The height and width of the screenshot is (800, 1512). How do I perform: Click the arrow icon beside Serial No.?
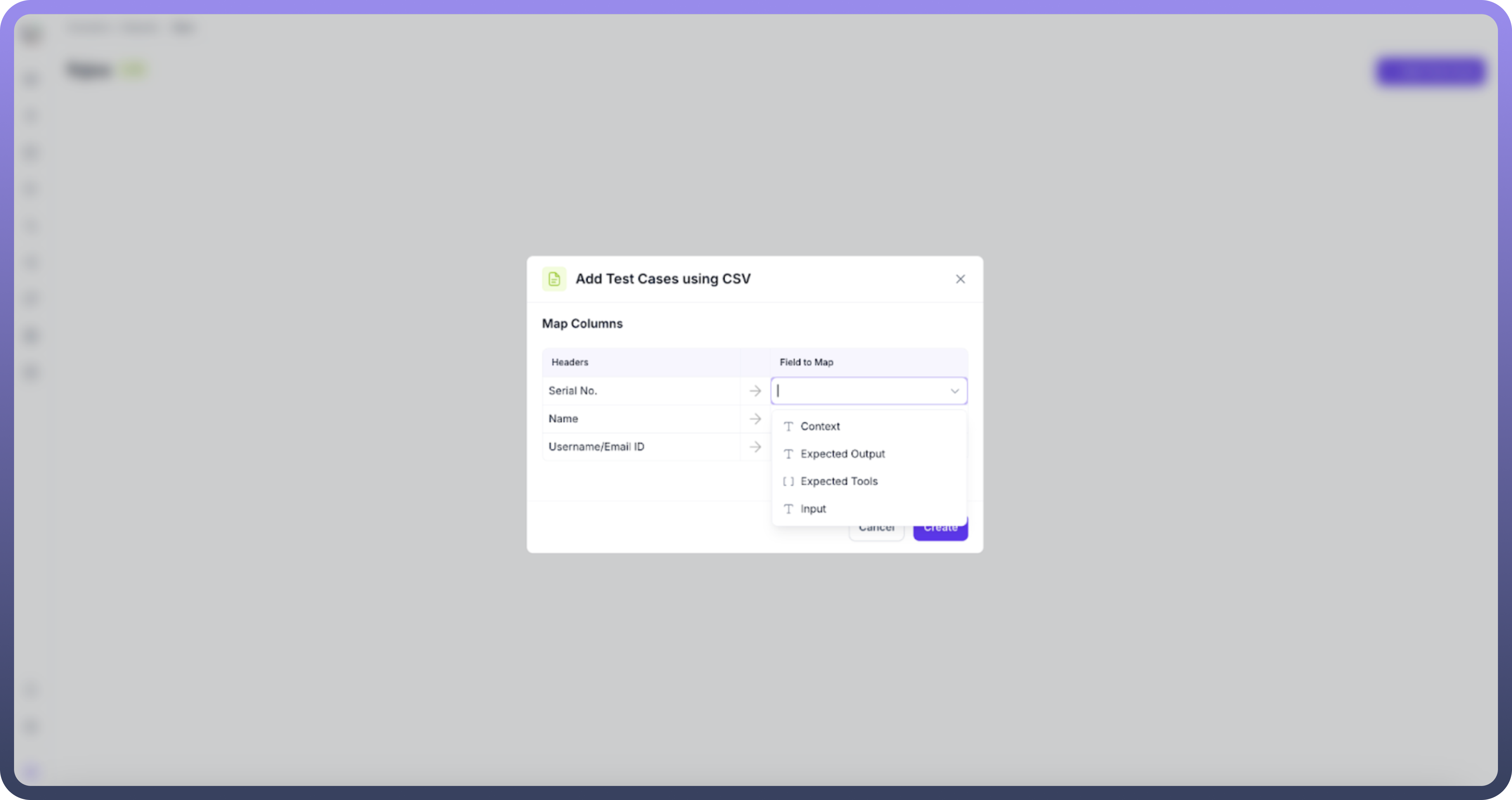tap(755, 391)
